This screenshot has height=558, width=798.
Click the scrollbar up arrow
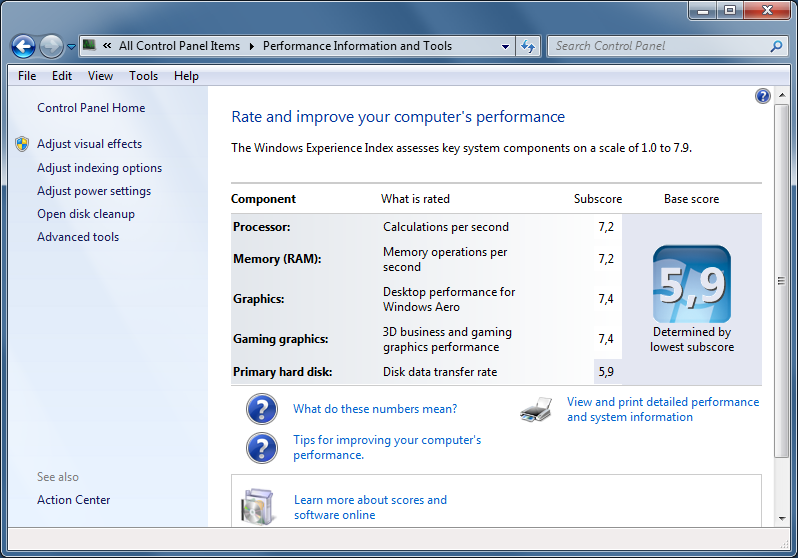click(x=781, y=96)
